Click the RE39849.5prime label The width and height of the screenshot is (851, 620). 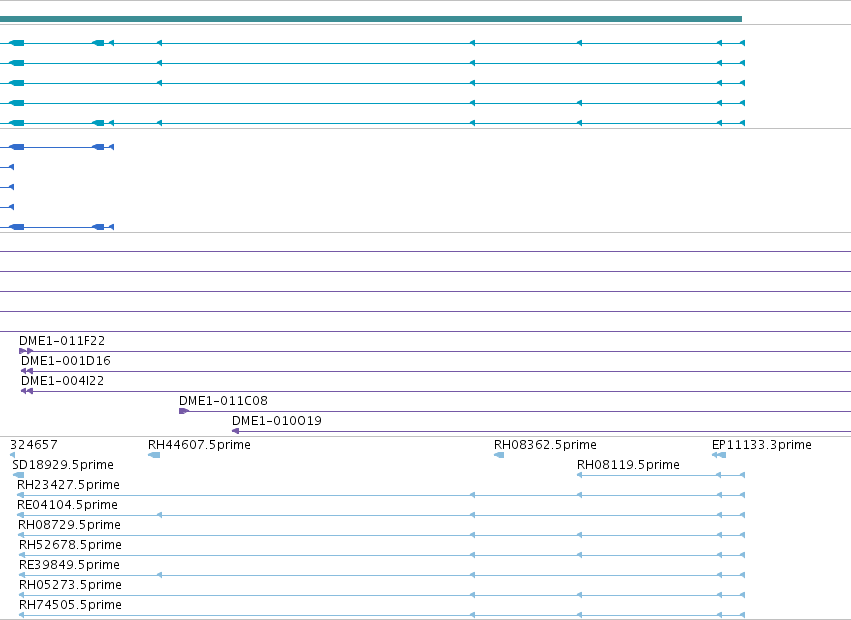click(69, 566)
